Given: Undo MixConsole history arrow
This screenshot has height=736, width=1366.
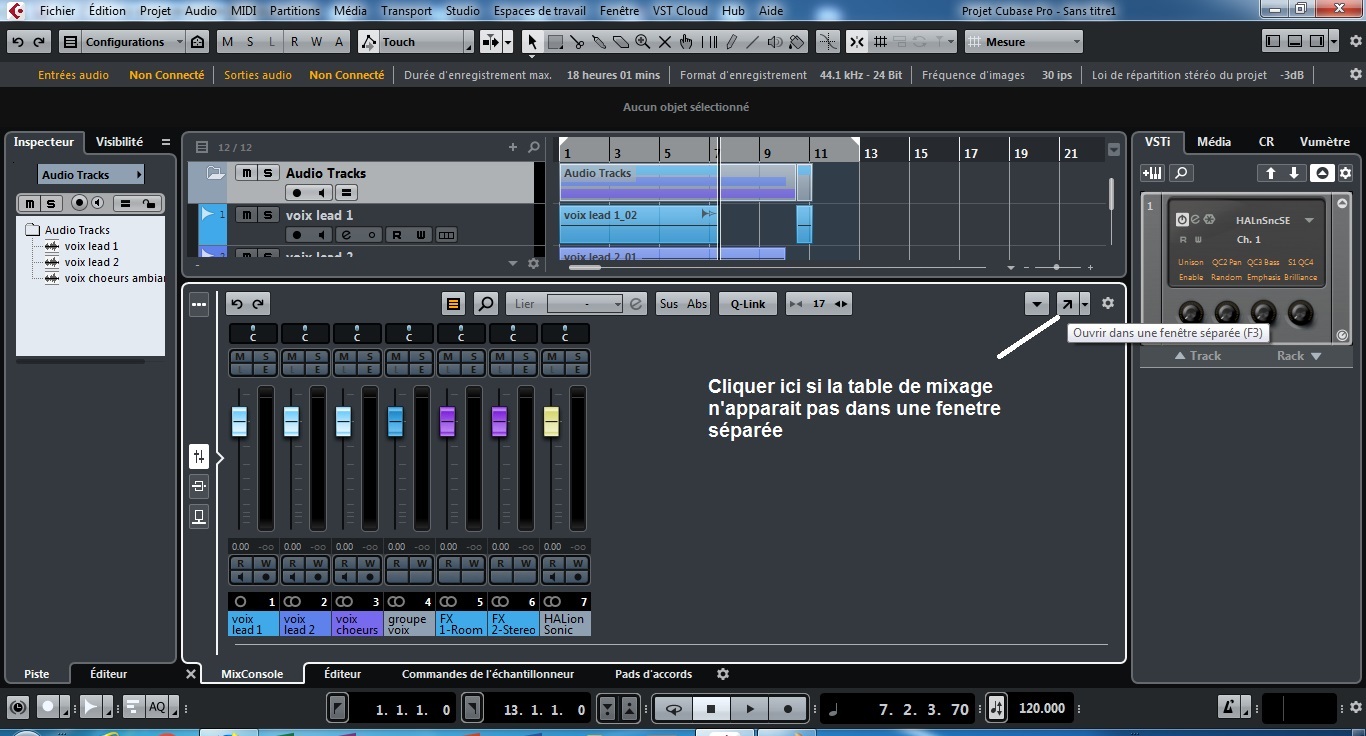Looking at the screenshot, I should point(237,304).
